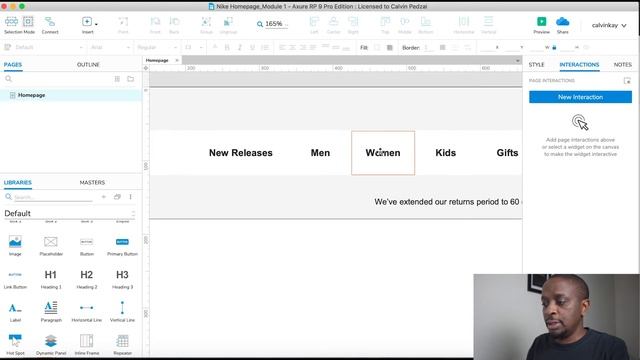This screenshot has height=360, width=640.
Task: Toggle Italic text formatting
Action: pyautogui.click(x=240, y=48)
